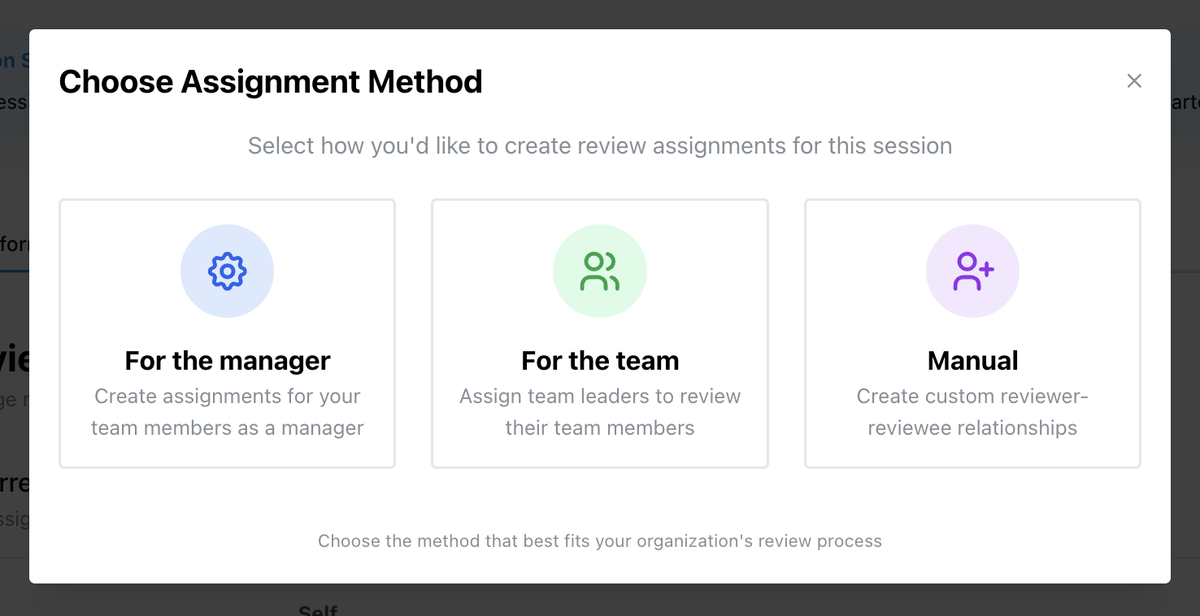The height and width of the screenshot is (616, 1200).
Task: Click the add-person icon for Manual
Action: coord(973,271)
